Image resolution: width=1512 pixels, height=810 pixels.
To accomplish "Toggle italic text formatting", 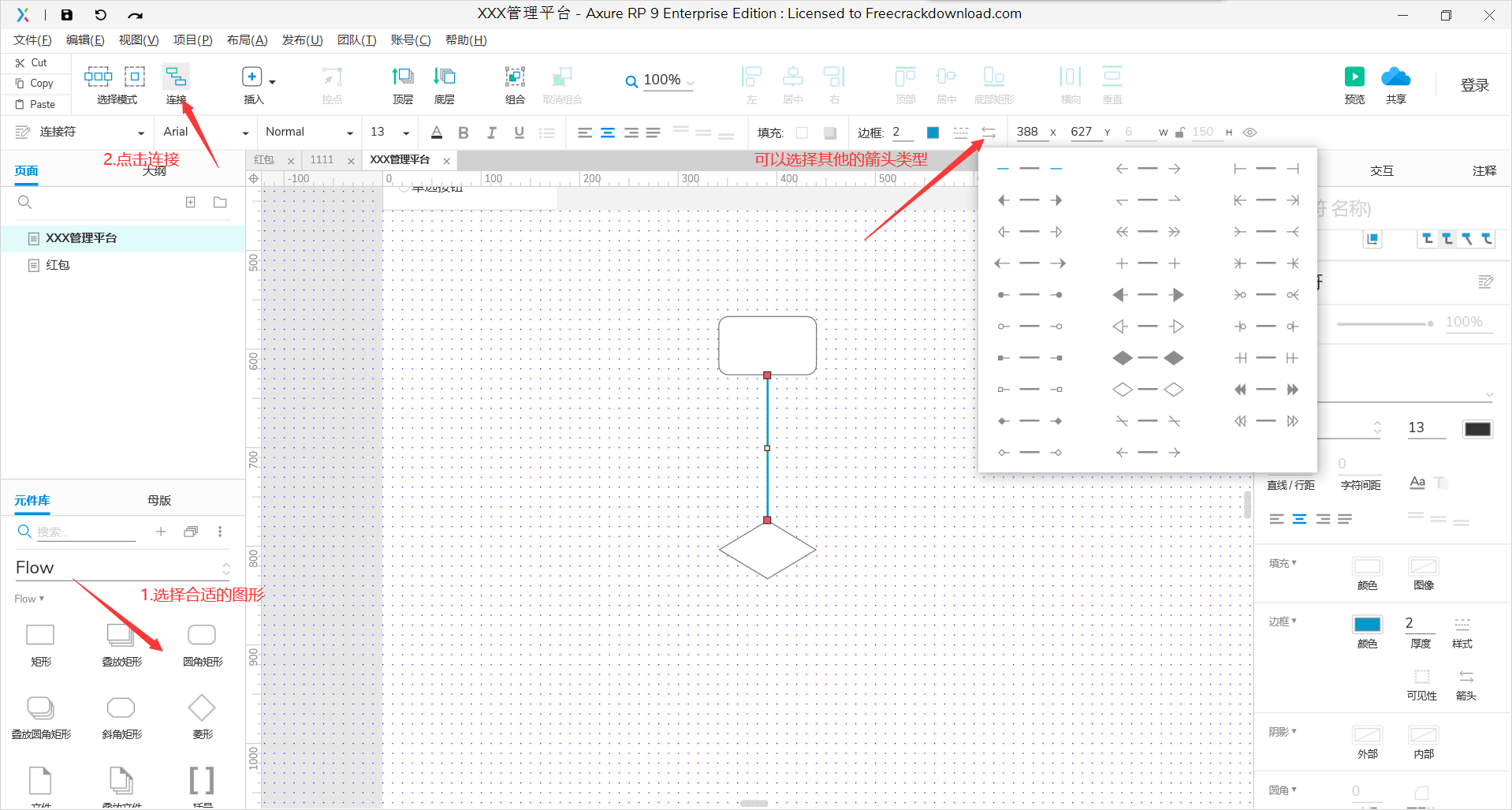I will pyautogui.click(x=491, y=132).
